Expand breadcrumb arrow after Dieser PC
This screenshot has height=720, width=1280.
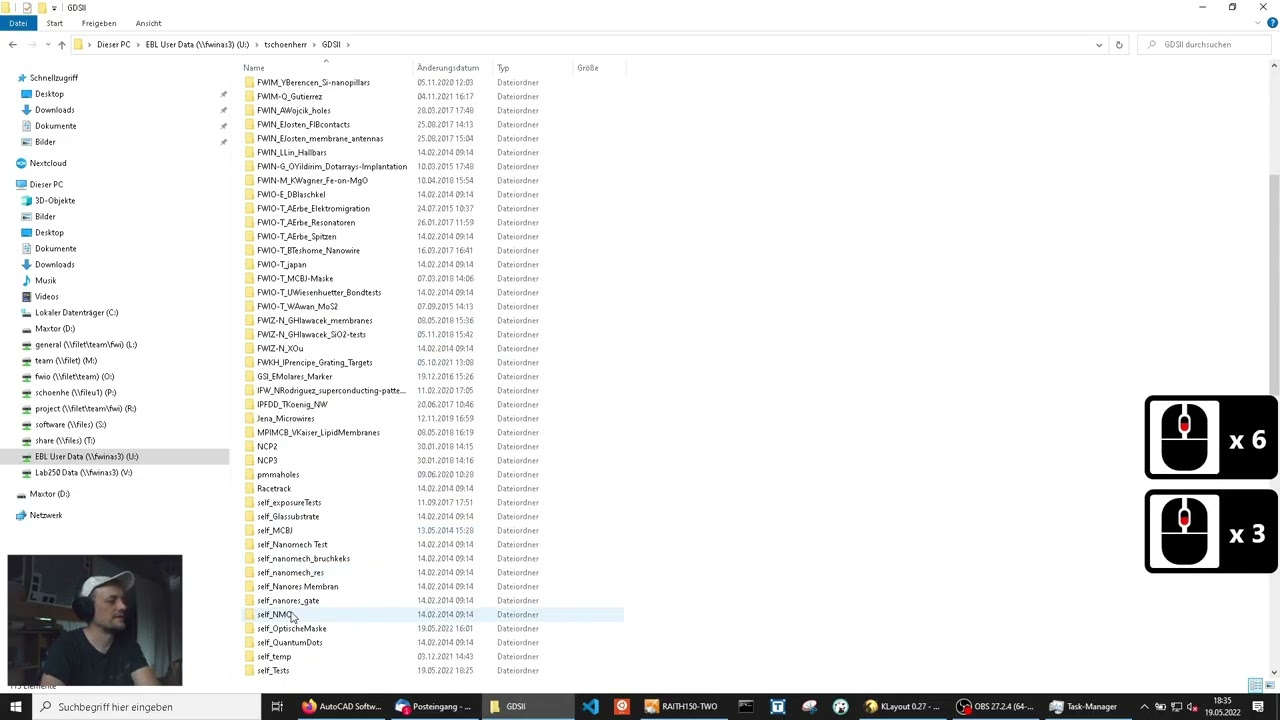pos(138,44)
